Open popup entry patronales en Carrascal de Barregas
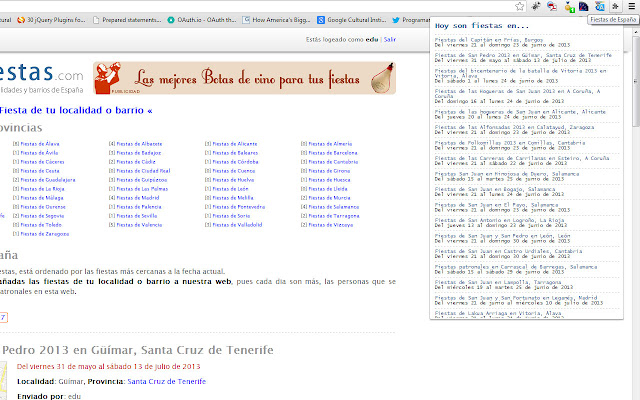 coord(516,267)
